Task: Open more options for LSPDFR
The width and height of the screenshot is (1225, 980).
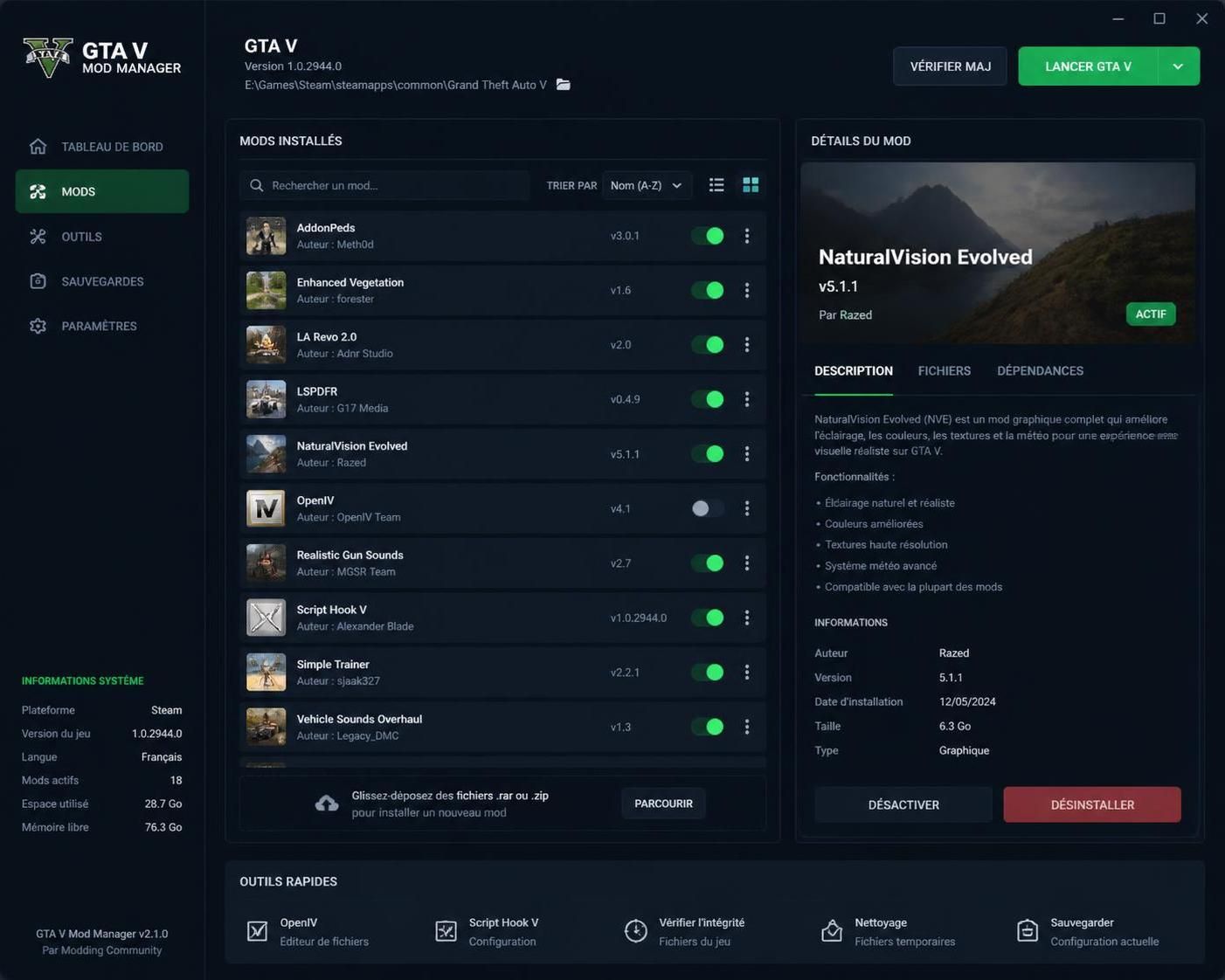Action: 747,399
